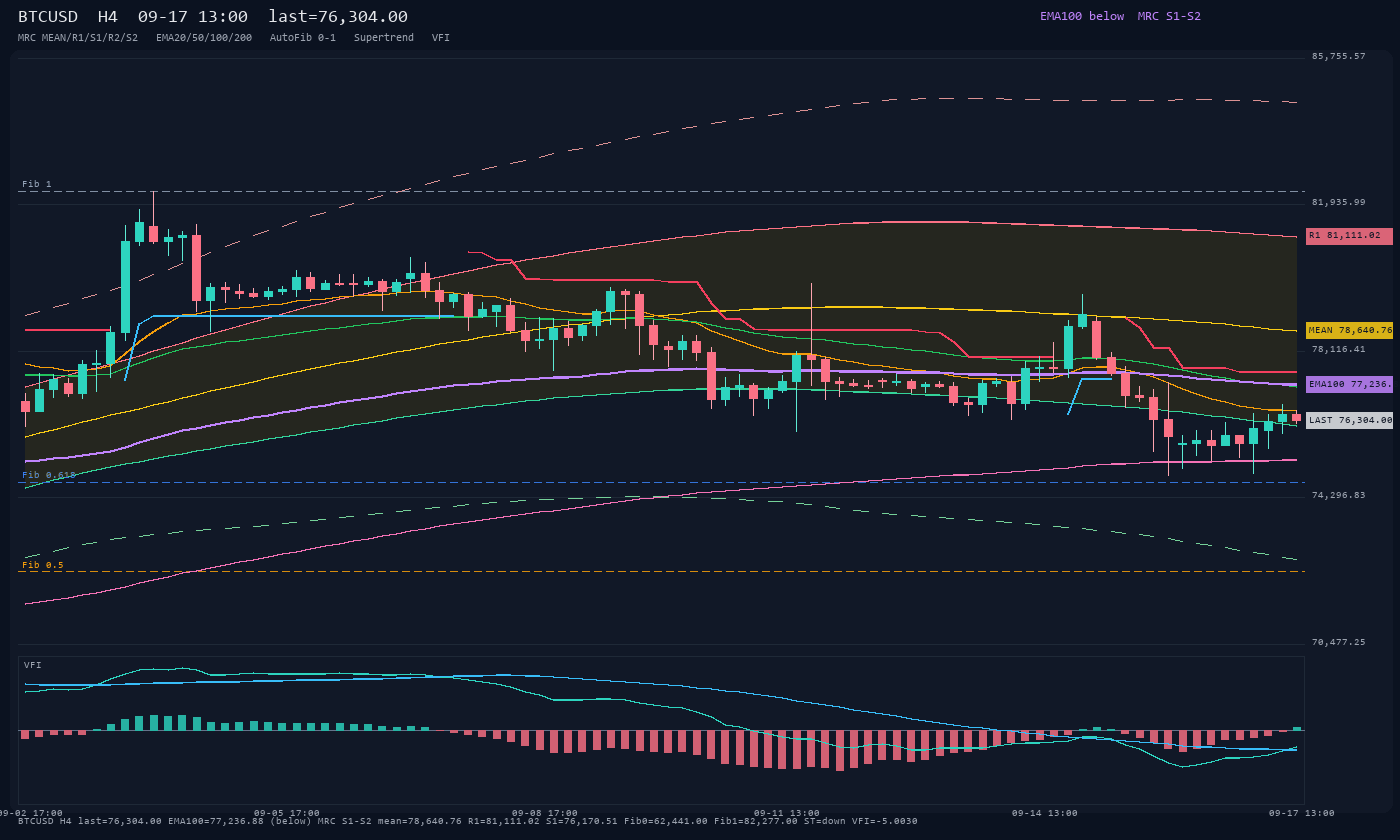Viewport: 1400px width, 840px height.
Task: Click the 'Fib 0.618' level label
Action: [x=49, y=475]
